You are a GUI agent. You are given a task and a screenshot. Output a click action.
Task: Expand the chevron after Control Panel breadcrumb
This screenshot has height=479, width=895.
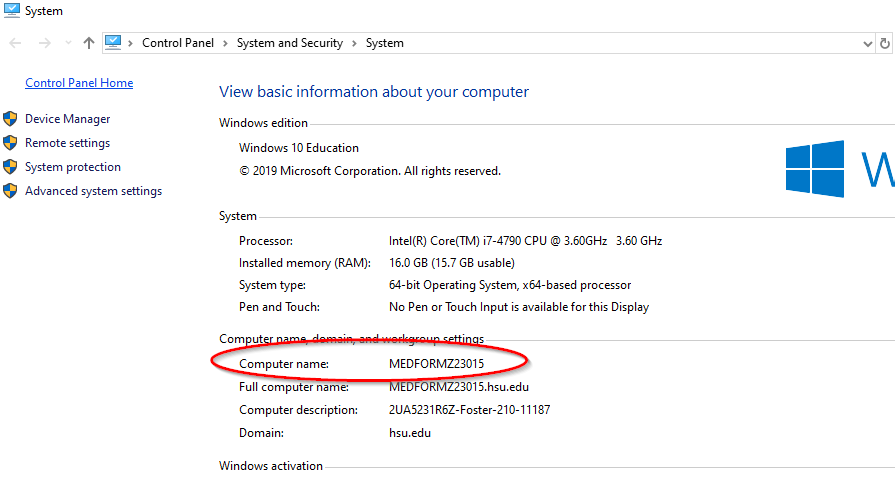(x=225, y=43)
